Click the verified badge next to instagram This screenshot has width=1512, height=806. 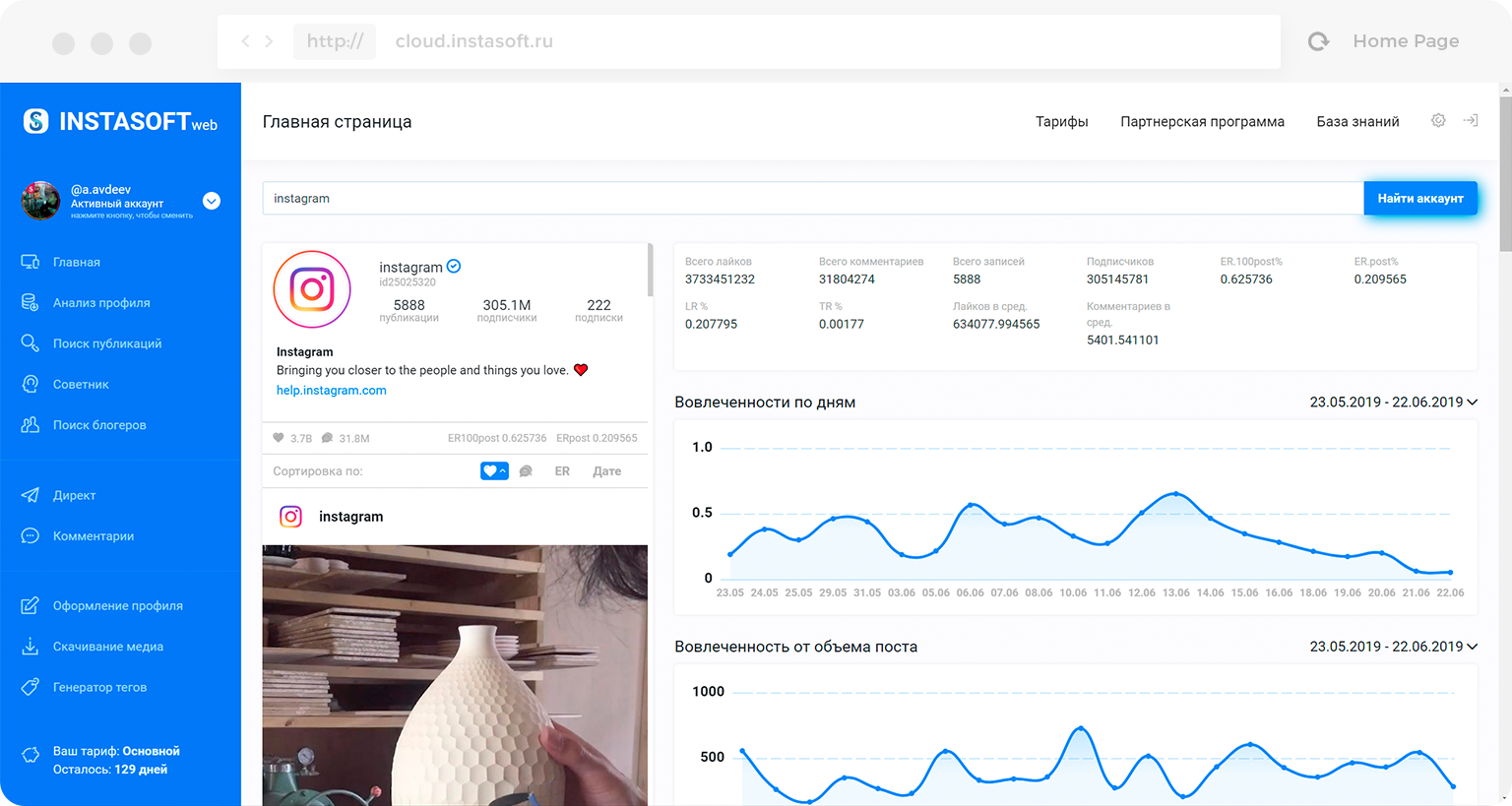click(454, 266)
